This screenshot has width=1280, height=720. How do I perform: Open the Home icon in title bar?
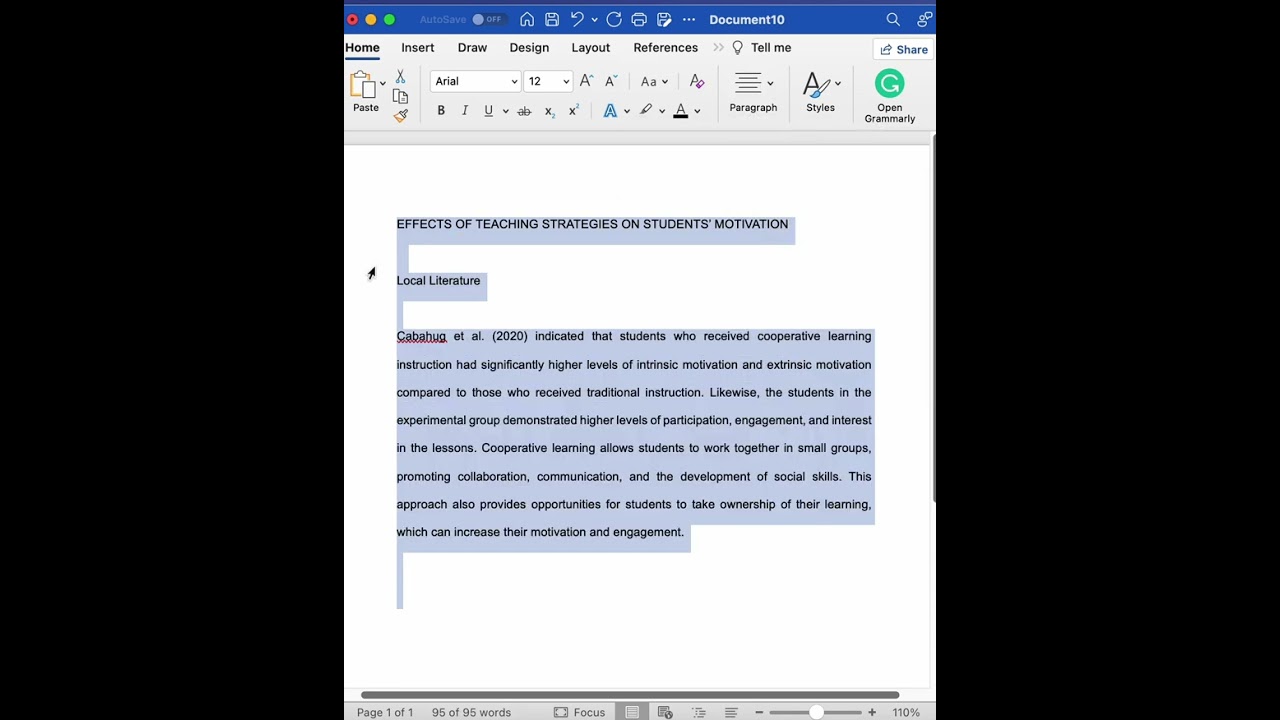(527, 19)
